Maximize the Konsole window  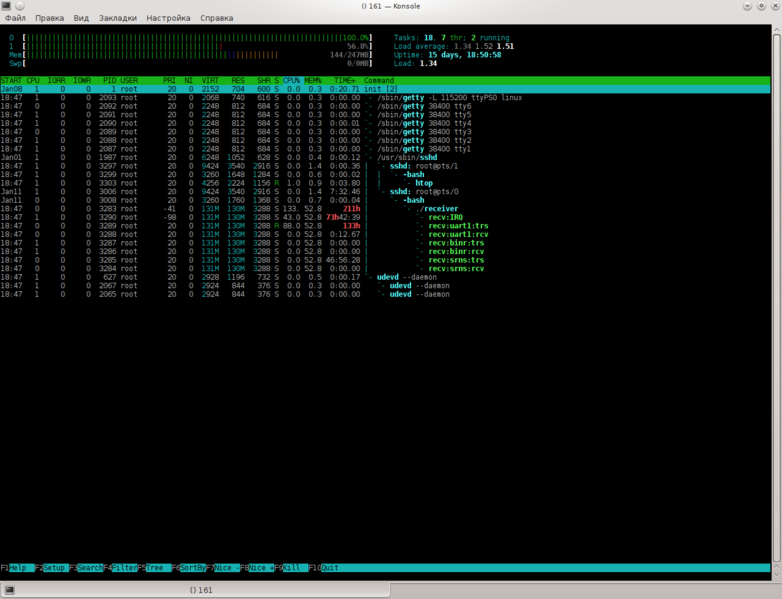(x=760, y=6)
